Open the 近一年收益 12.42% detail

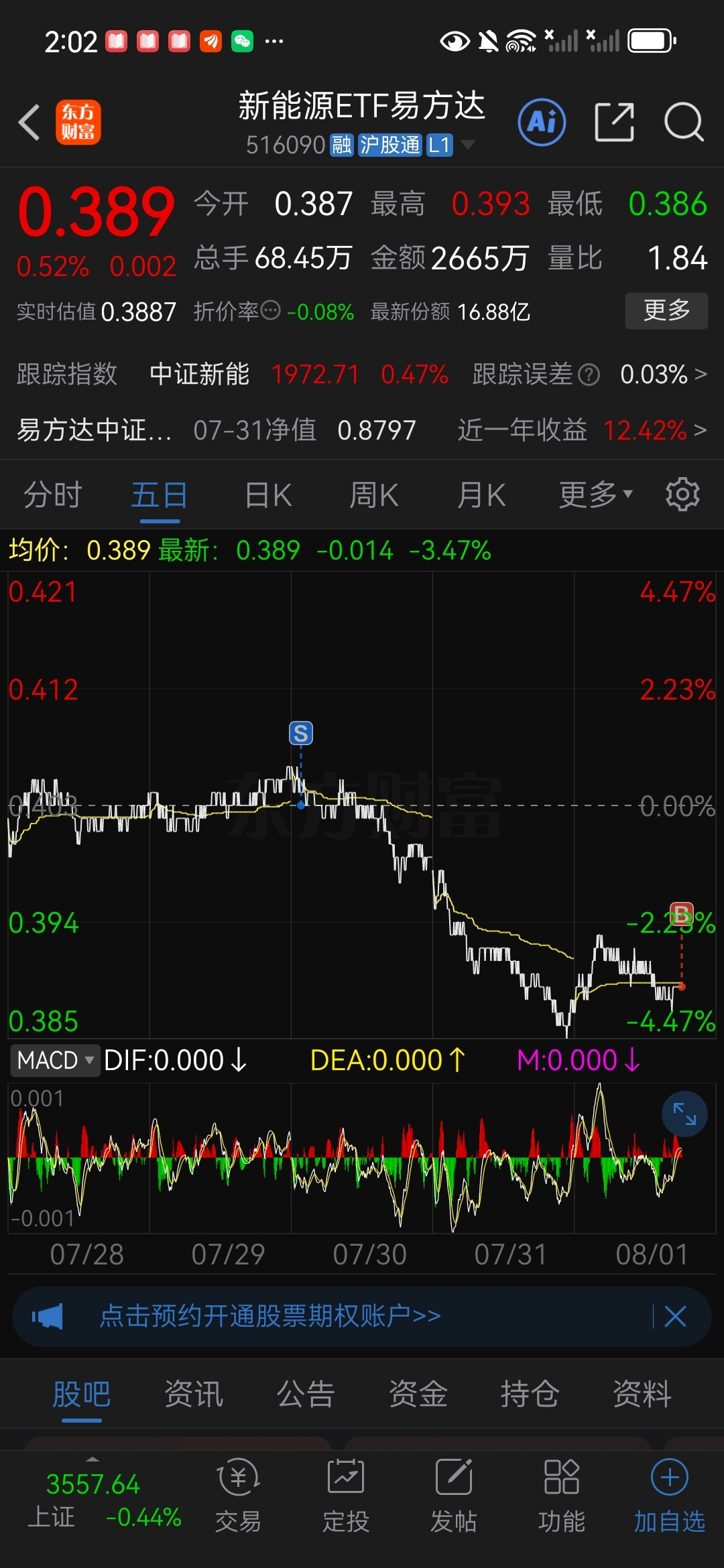pyautogui.click(x=582, y=430)
